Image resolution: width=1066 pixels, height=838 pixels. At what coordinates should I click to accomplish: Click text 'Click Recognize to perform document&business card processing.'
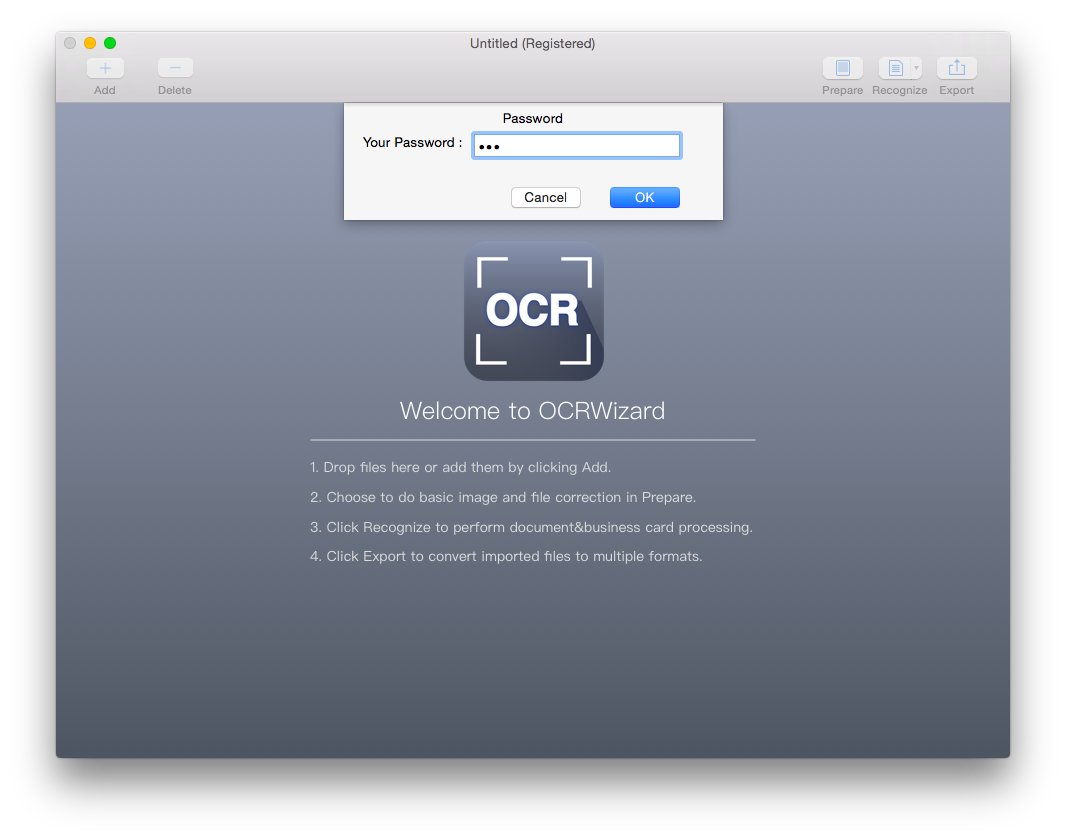point(539,527)
